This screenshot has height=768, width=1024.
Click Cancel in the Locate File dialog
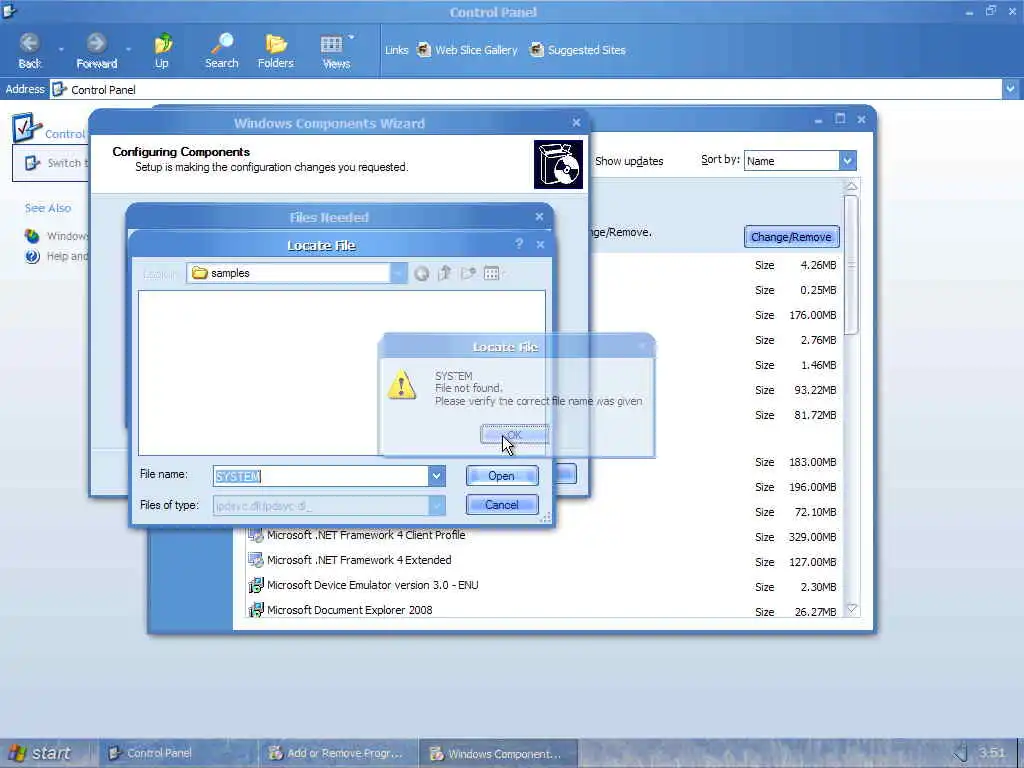click(x=502, y=504)
